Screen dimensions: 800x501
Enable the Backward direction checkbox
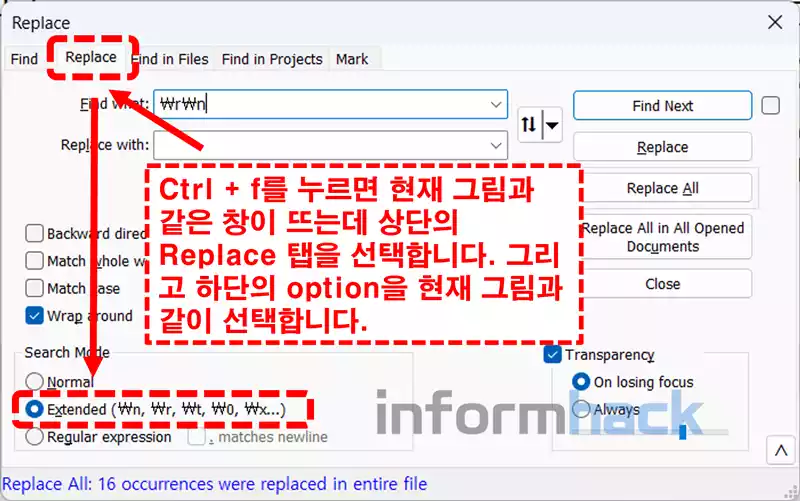pyautogui.click(x=34, y=233)
